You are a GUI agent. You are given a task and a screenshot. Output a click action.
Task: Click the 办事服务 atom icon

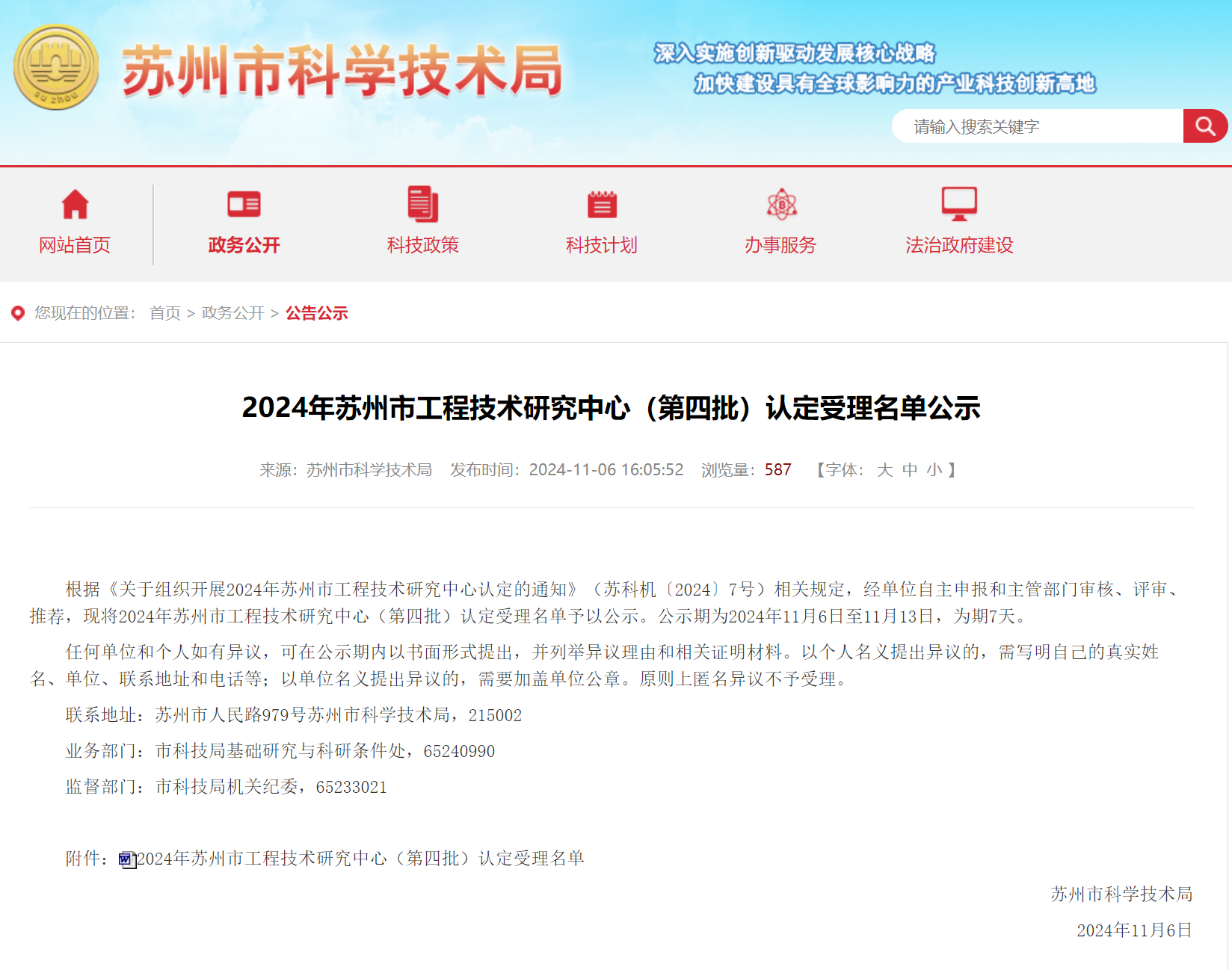pyautogui.click(x=781, y=204)
